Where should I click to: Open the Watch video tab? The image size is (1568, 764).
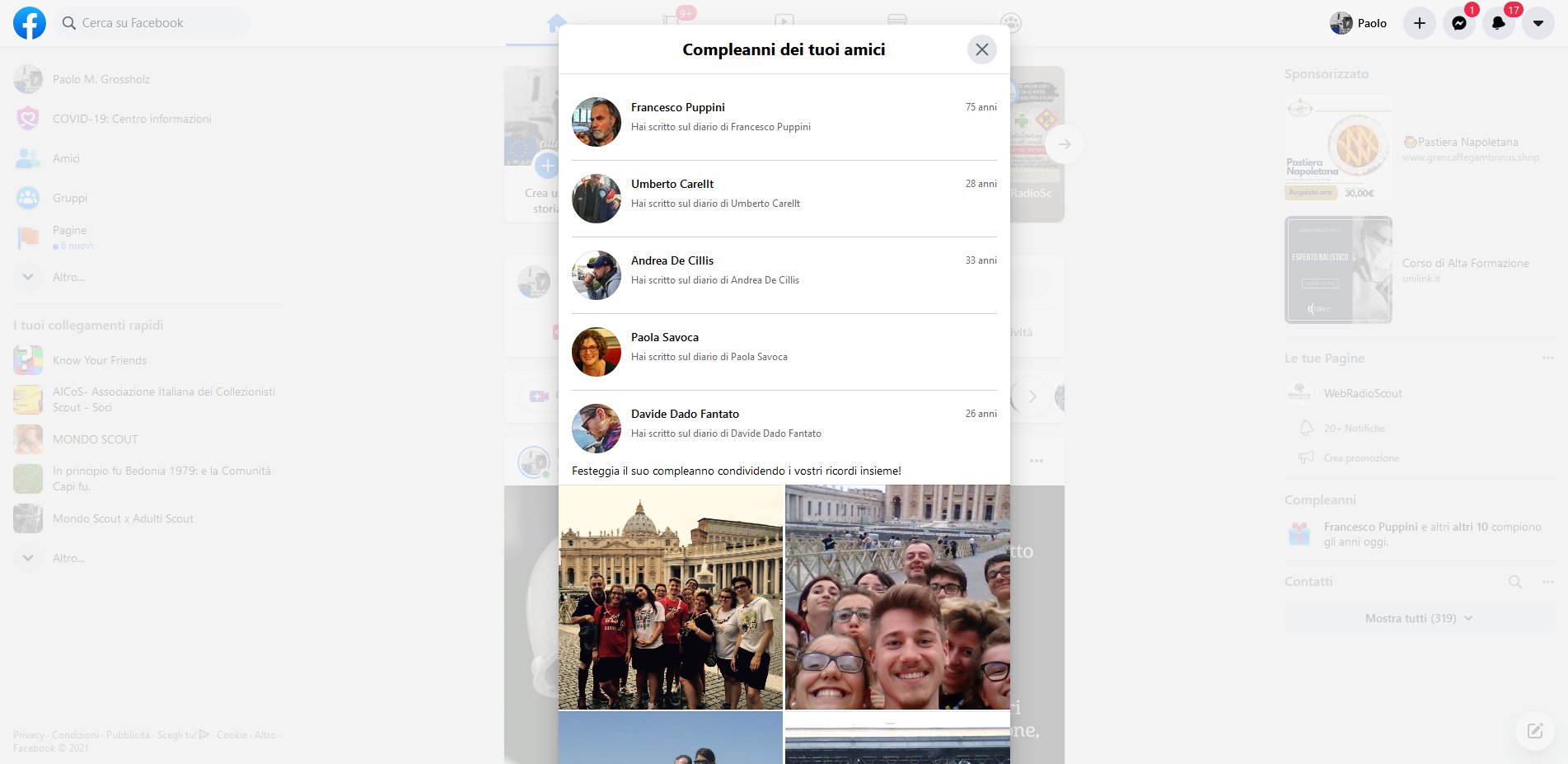[784, 23]
